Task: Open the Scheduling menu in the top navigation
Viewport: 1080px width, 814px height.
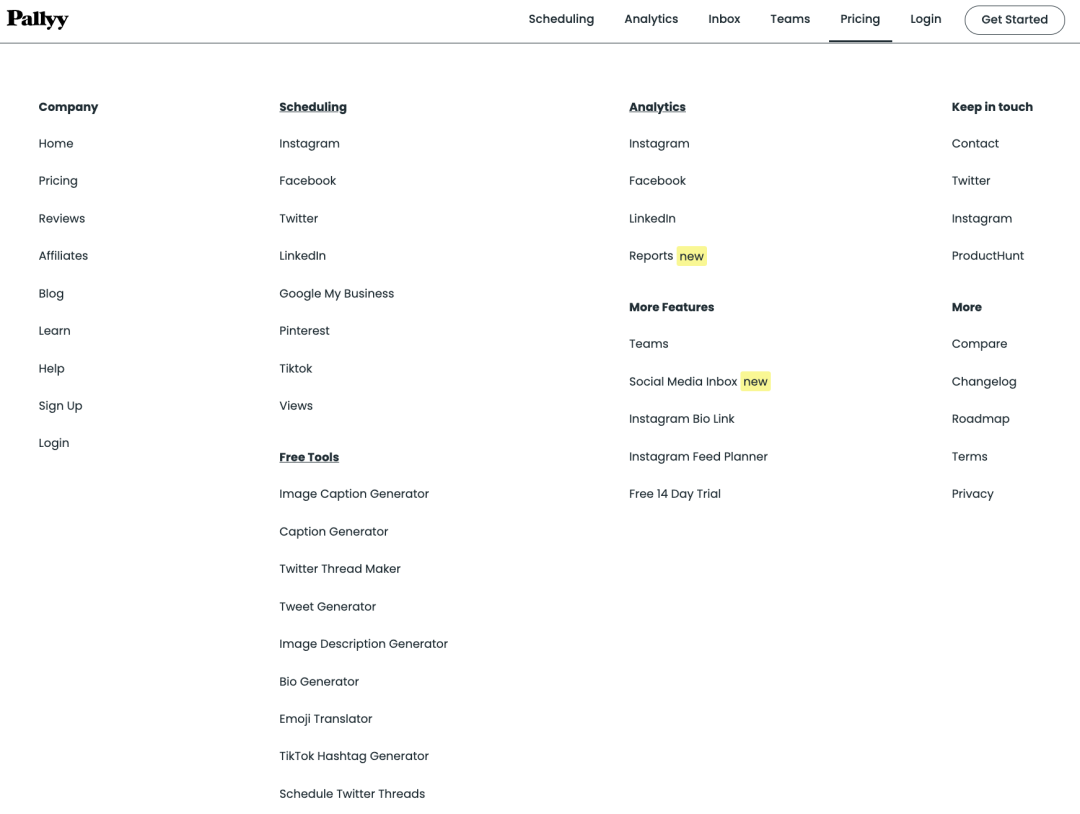Action: coord(561,19)
